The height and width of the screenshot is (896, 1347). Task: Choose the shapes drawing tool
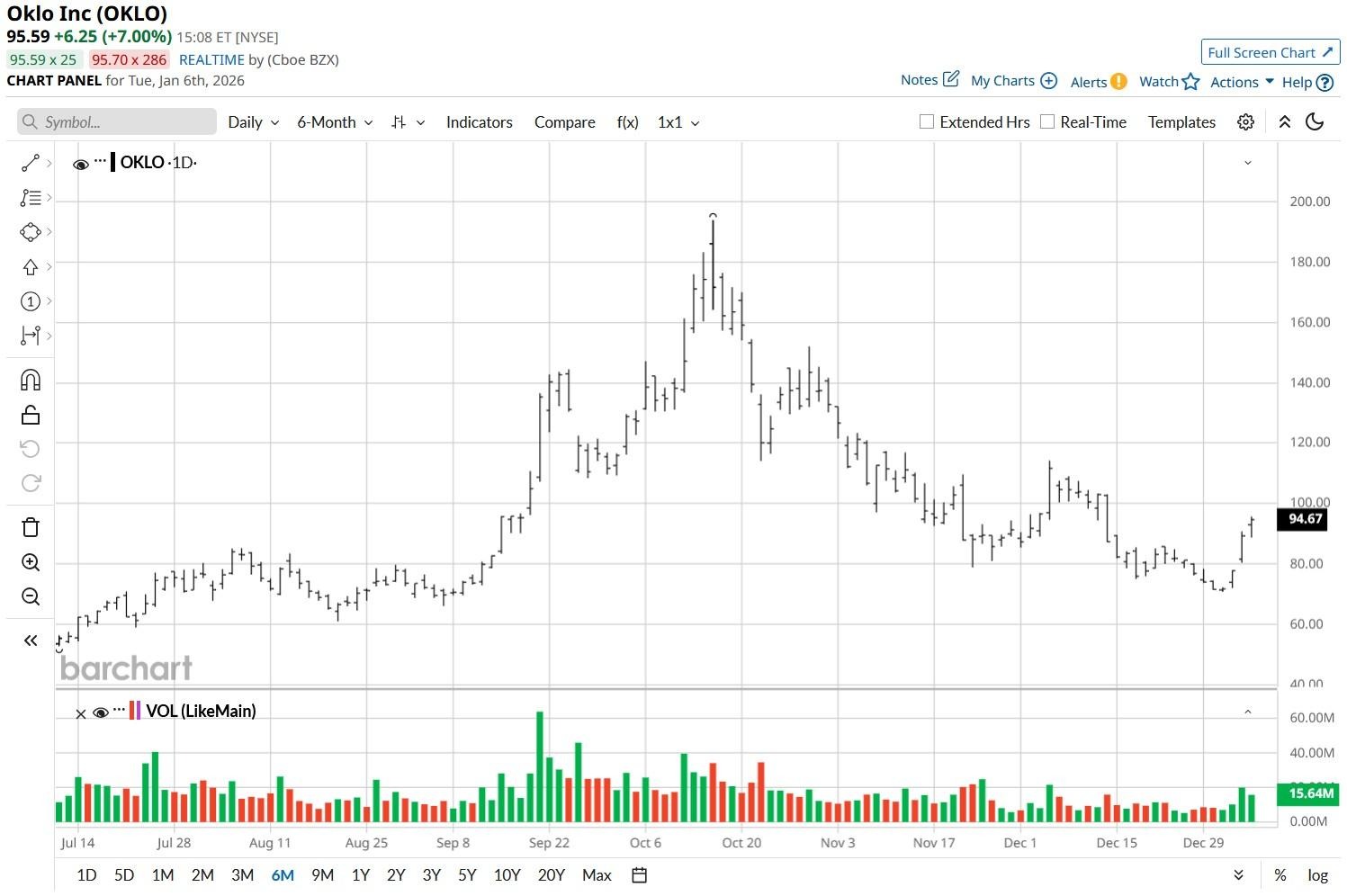point(30,232)
